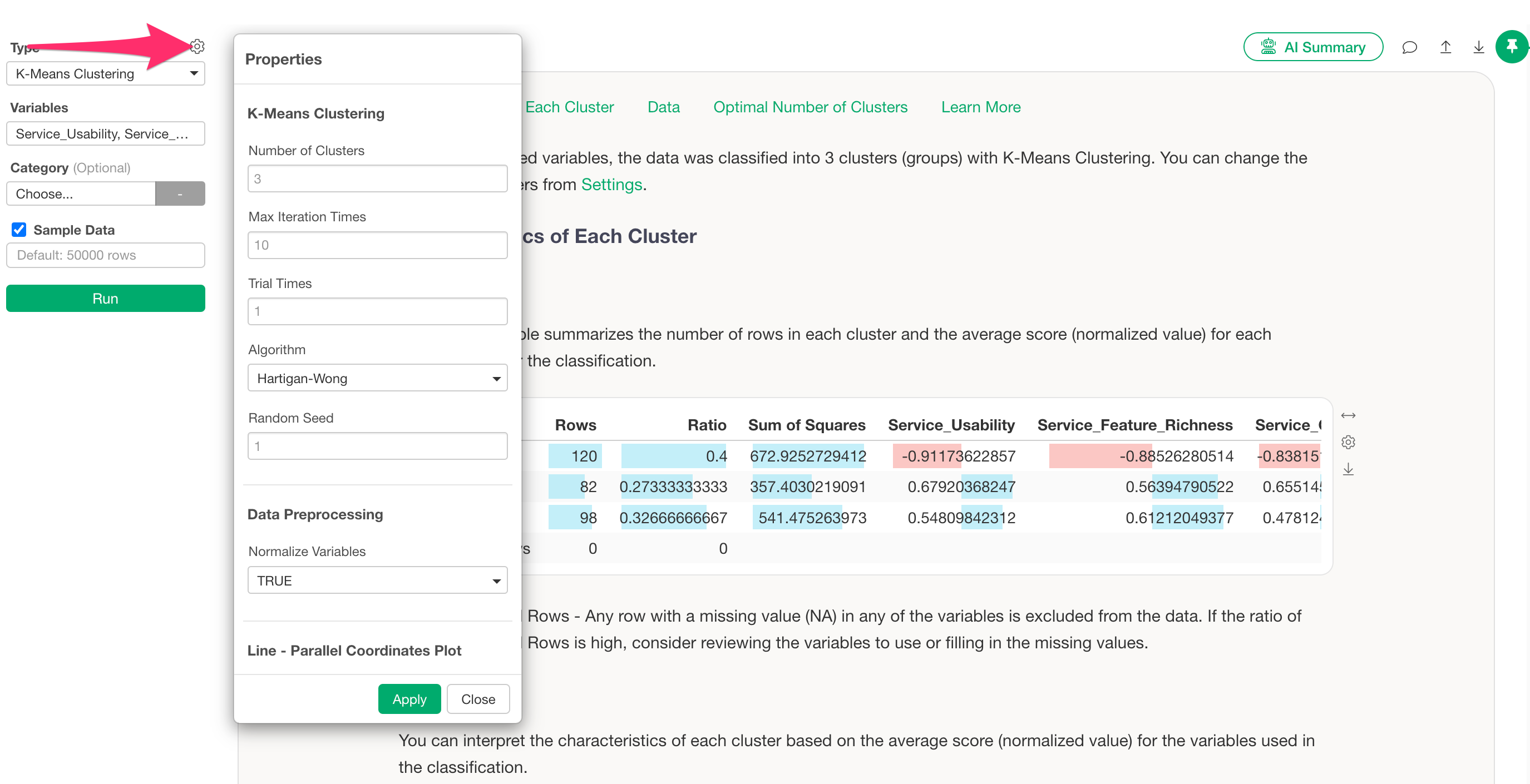Open the Optimal Number of Clusters tab
Image resolution: width=1530 pixels, height=784 pixels.
(x=810, y=107)
